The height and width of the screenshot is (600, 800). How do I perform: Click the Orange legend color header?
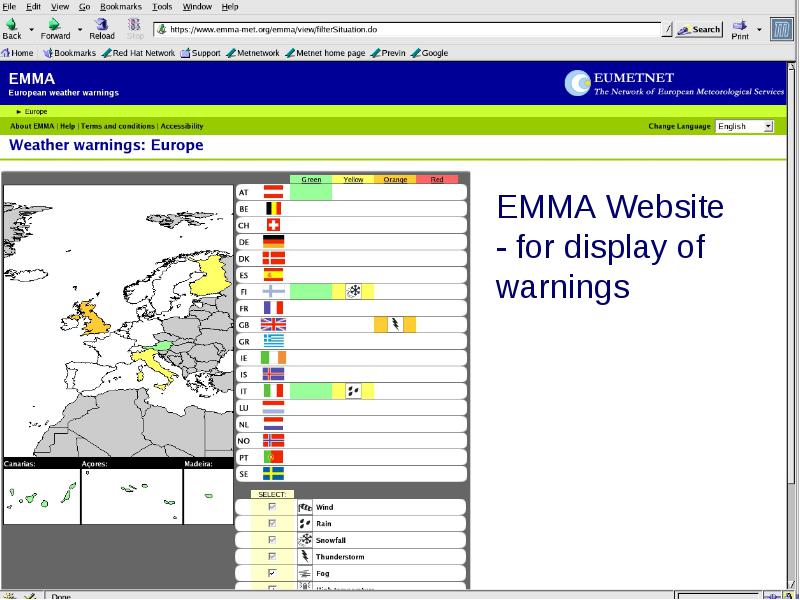point(395,179)
